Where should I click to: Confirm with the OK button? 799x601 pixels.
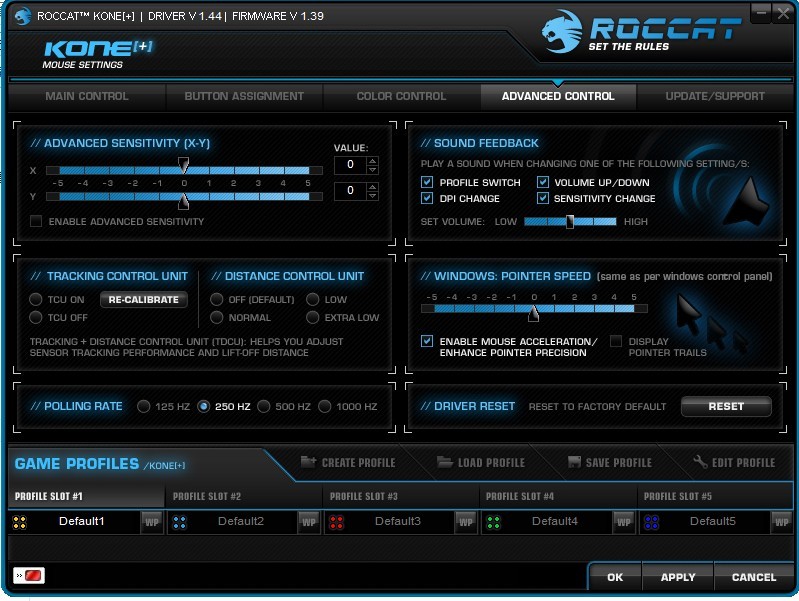[615, 577]
